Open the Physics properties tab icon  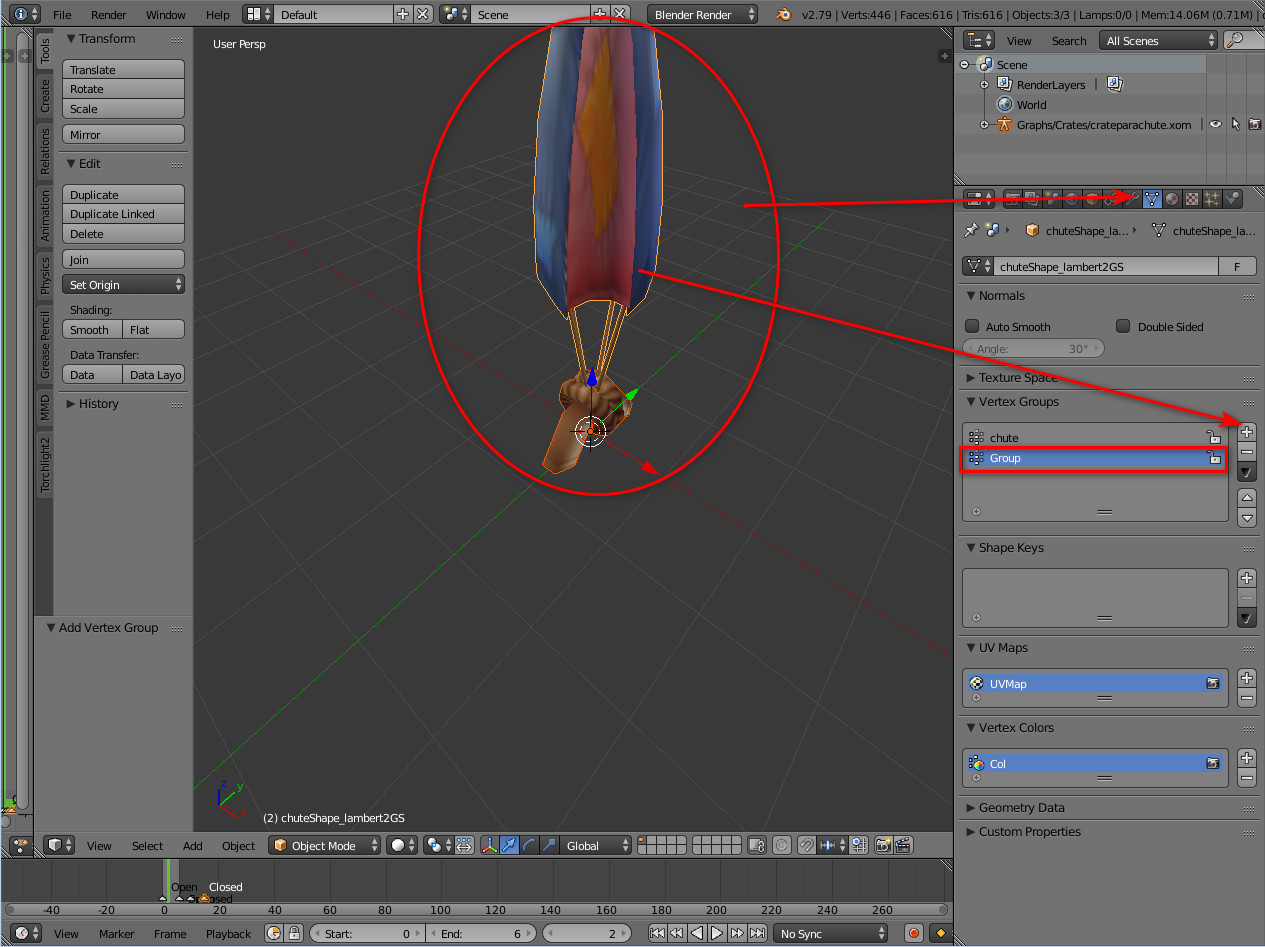pyautogui.click(x=1232, y=198)
